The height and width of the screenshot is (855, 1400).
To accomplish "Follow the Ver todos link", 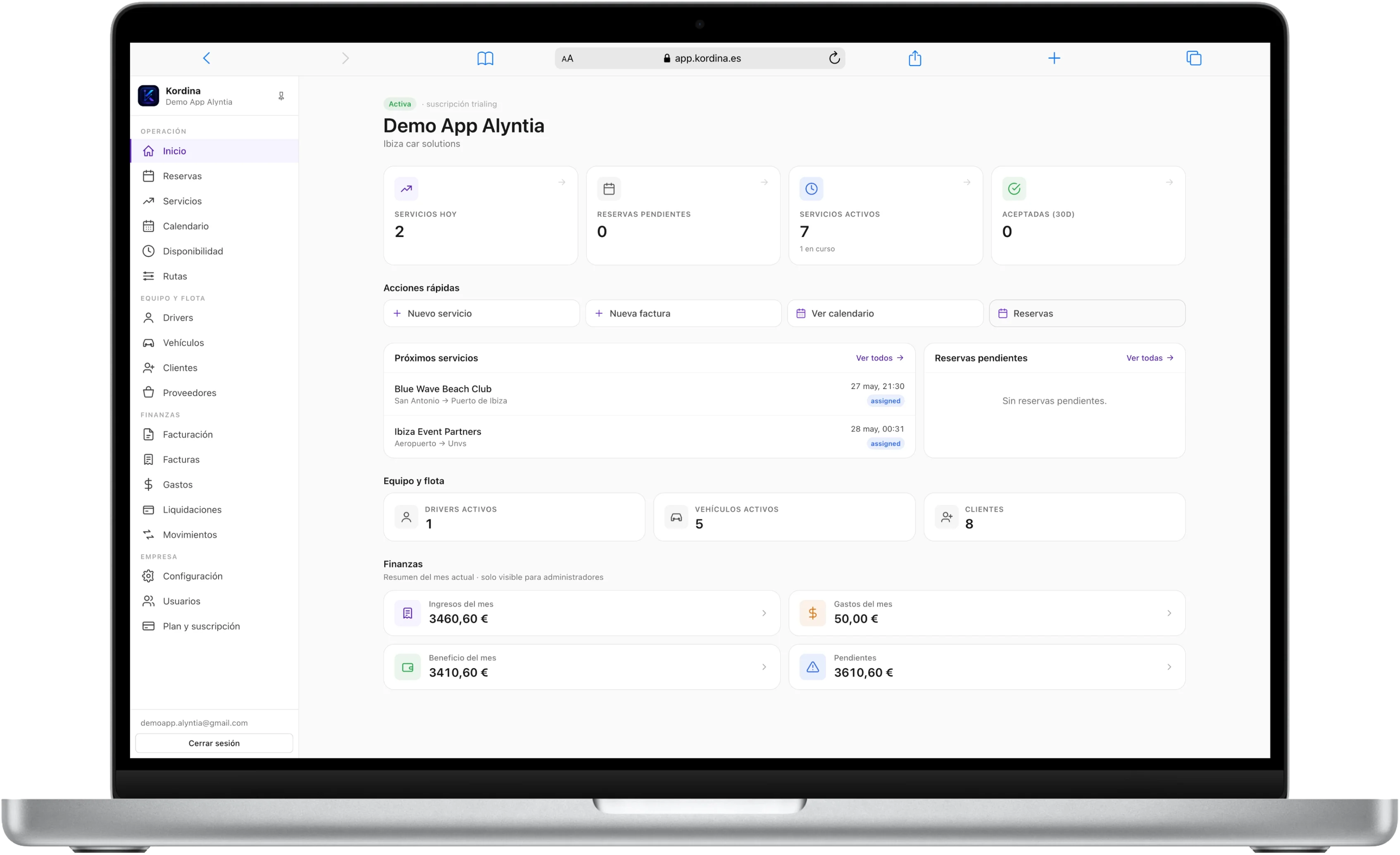I will (x=879, y=358).
